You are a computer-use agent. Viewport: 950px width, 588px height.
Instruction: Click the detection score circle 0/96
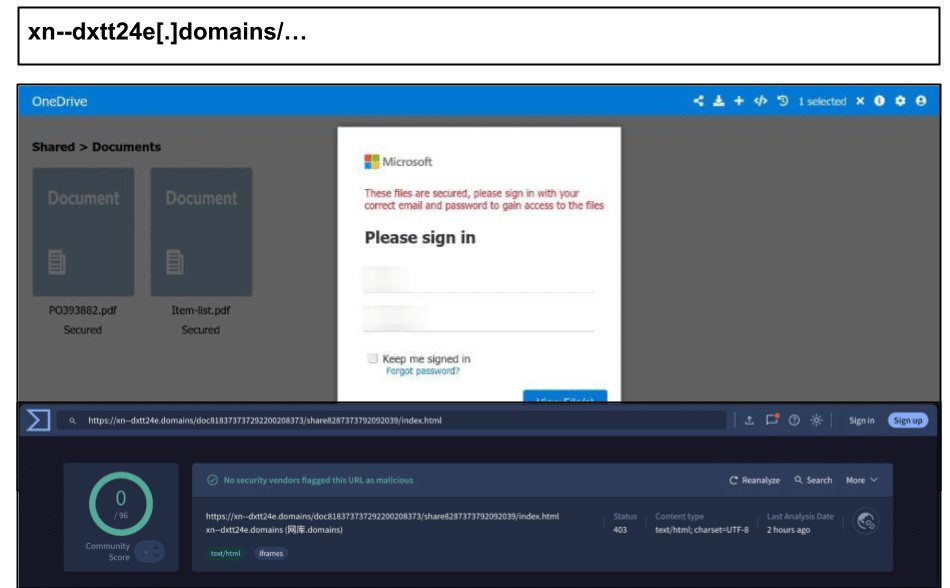(x=121, y=504)
